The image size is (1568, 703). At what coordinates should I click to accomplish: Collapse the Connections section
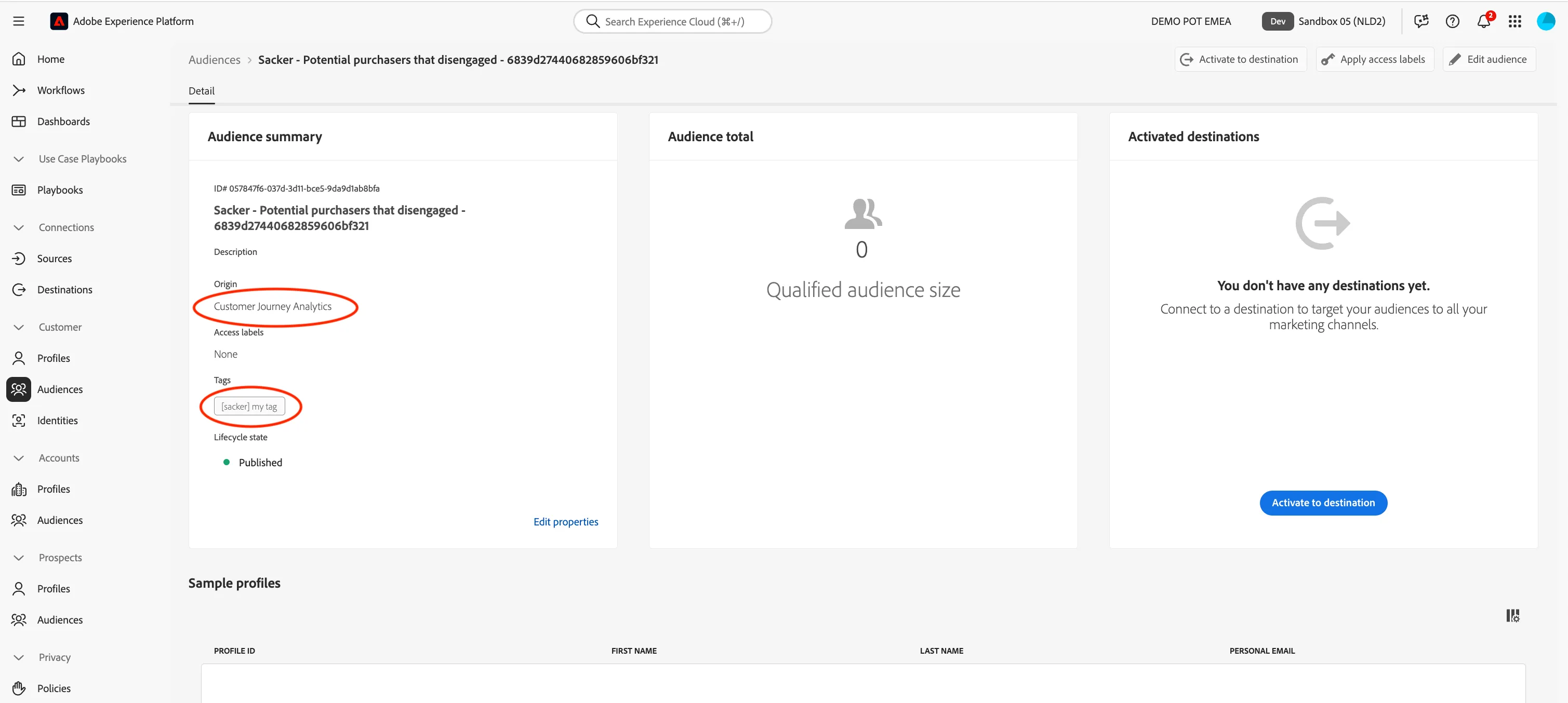(x=19, y=227)
